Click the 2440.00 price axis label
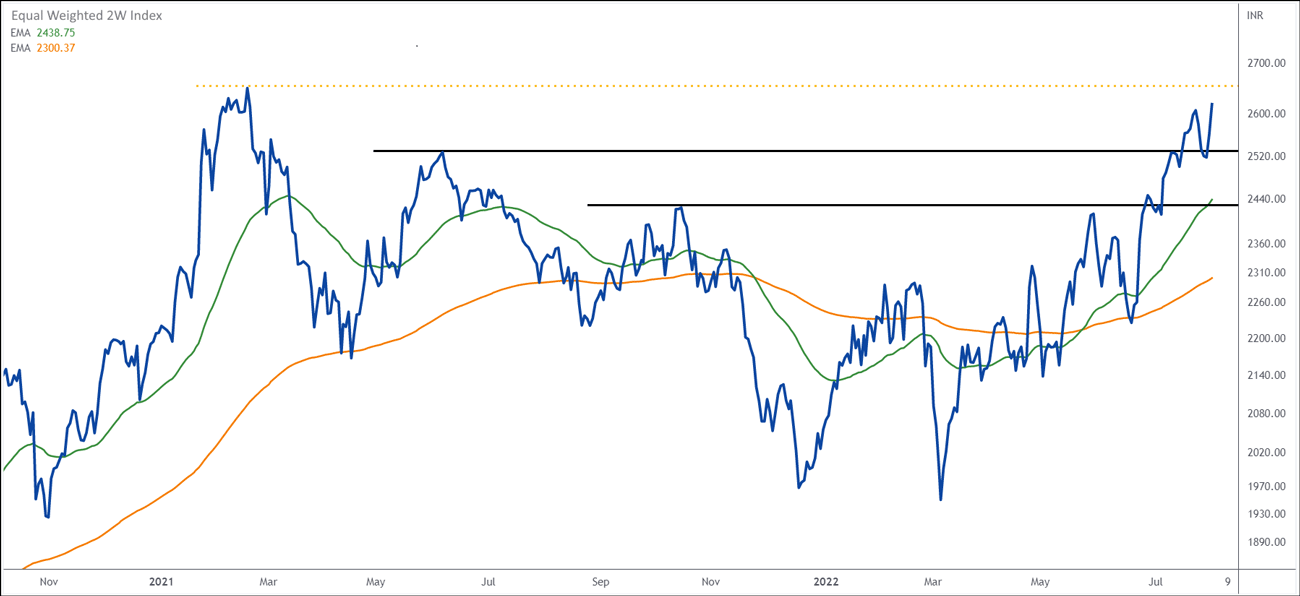The height and width of the screenshot is (596, 1300). click(1265, 199)
